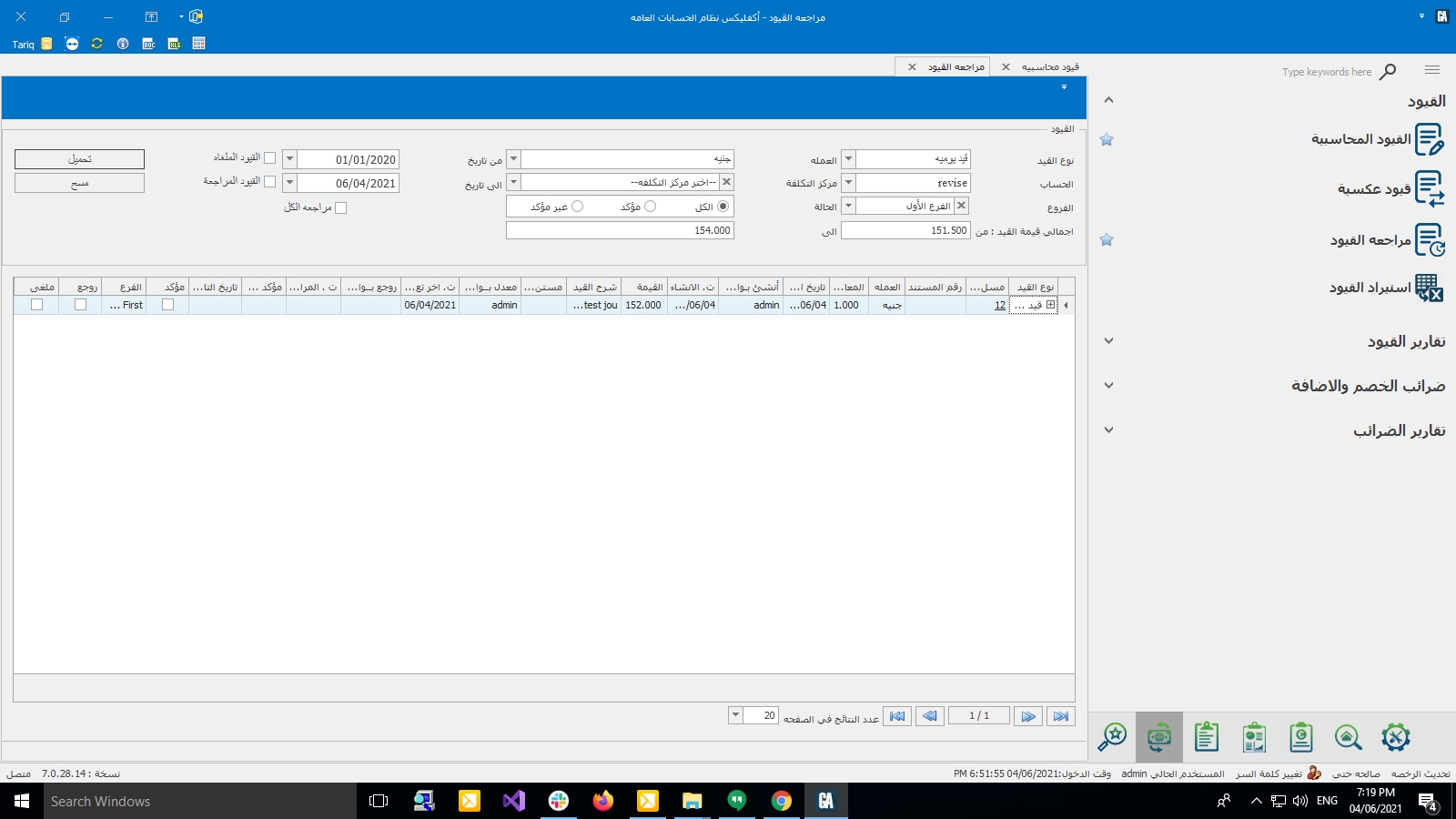
Task: Open the XLS export icon
Action: pos(174,44)
